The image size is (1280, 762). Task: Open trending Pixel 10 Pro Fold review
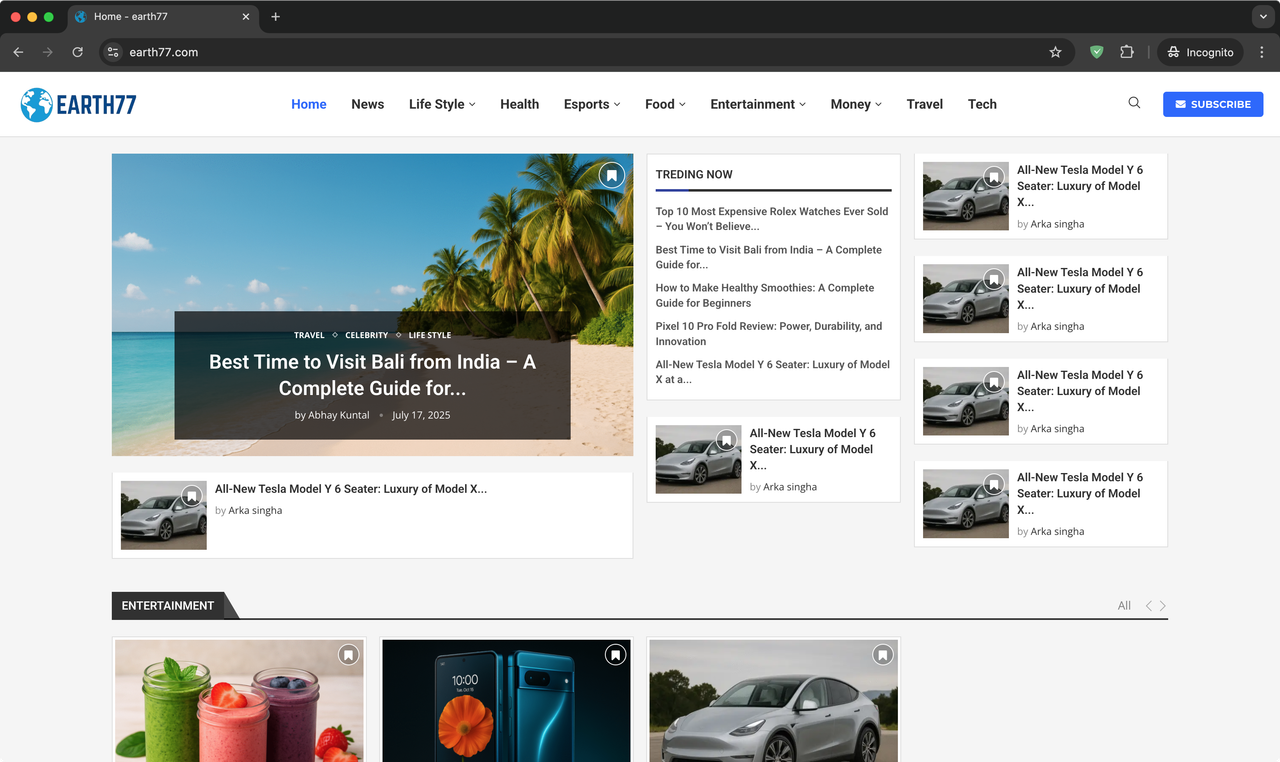769,333
